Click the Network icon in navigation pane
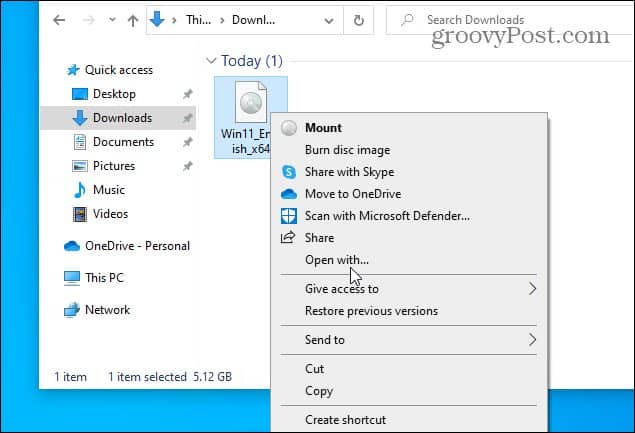The height and width of the screenshot is (433, 635). tap(72, 310)
